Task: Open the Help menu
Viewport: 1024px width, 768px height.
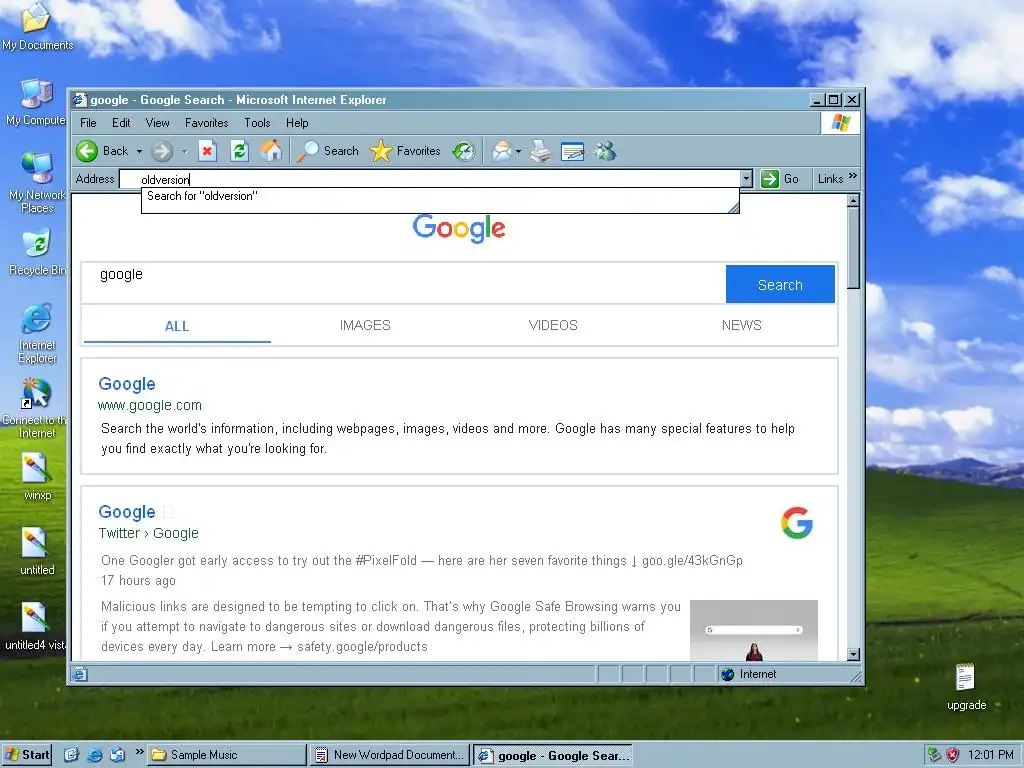Action: click(x=297, y=123)
